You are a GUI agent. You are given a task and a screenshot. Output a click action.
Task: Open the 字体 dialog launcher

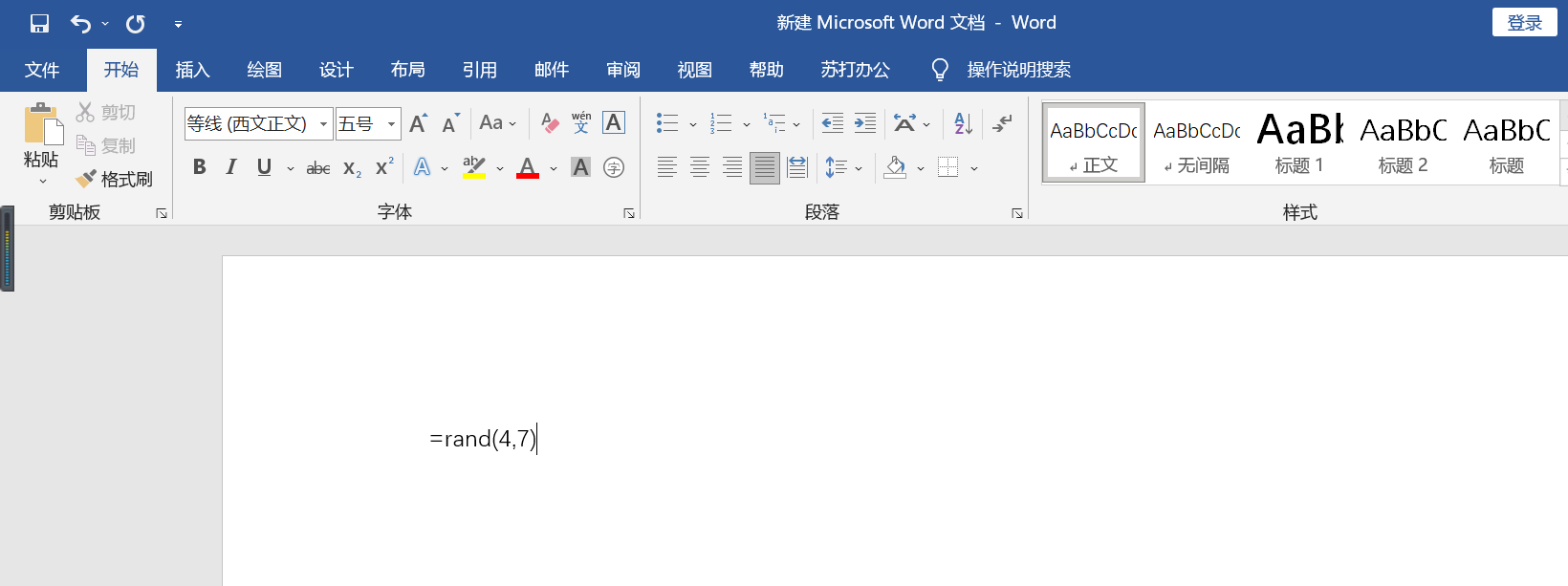click(629, 213)
